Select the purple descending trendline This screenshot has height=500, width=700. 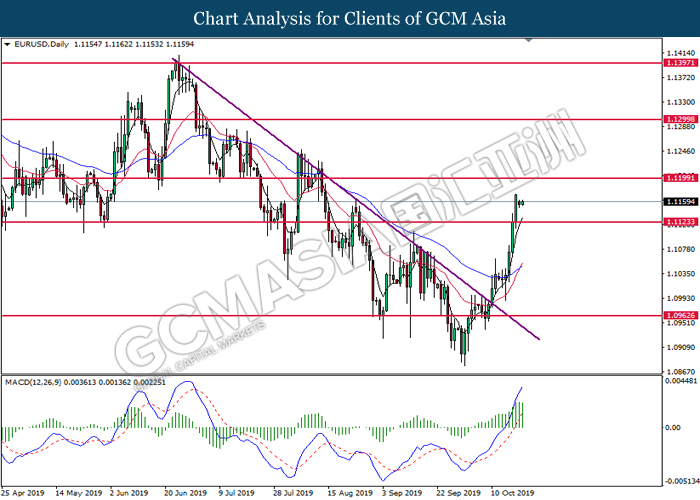pyautogui.click(x=356, y=199)
